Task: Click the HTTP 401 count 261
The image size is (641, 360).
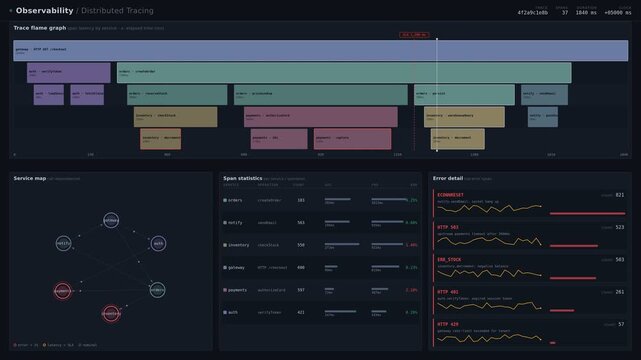Action: (x=620, y=292)
